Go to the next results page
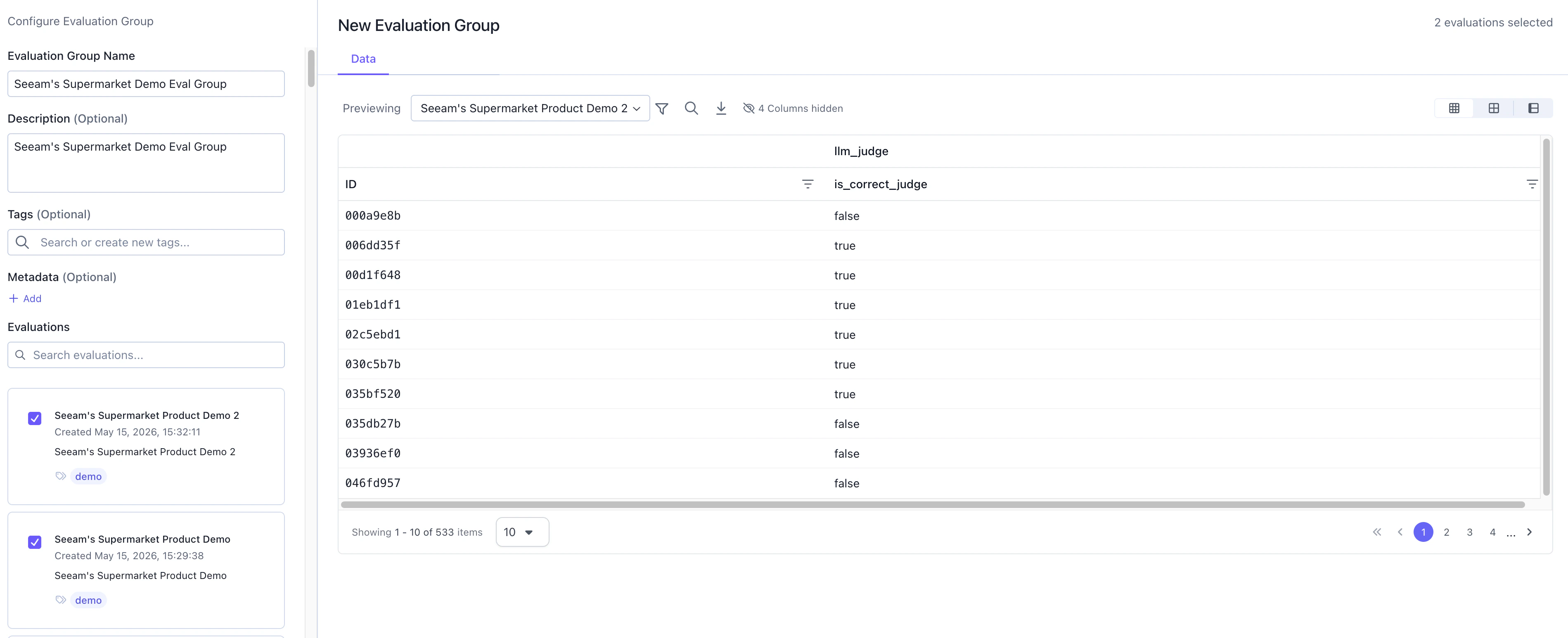Image resolution: width=1568 pixels, height=638 pixels. pos(1529,532)
